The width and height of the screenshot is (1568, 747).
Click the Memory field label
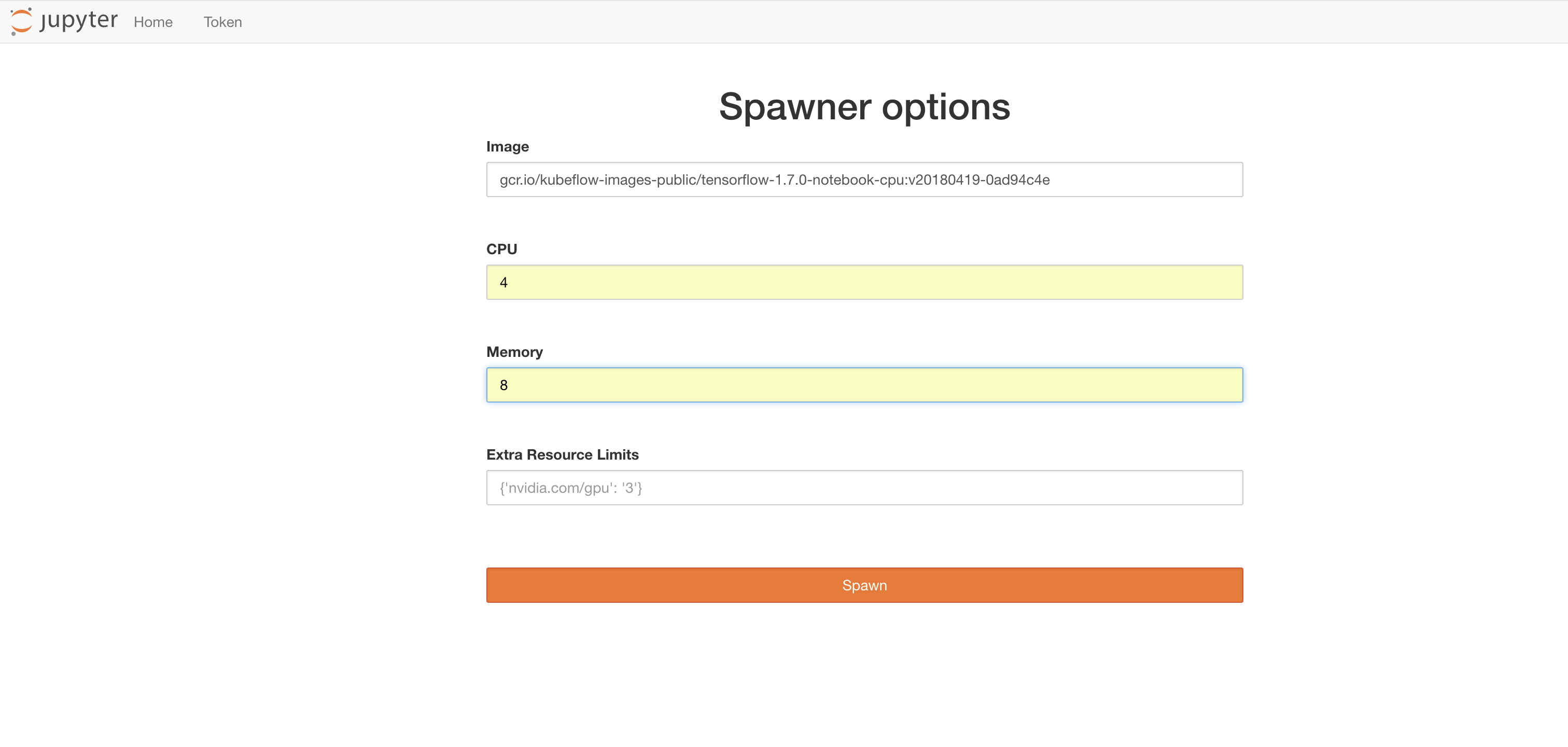point(514,352)
